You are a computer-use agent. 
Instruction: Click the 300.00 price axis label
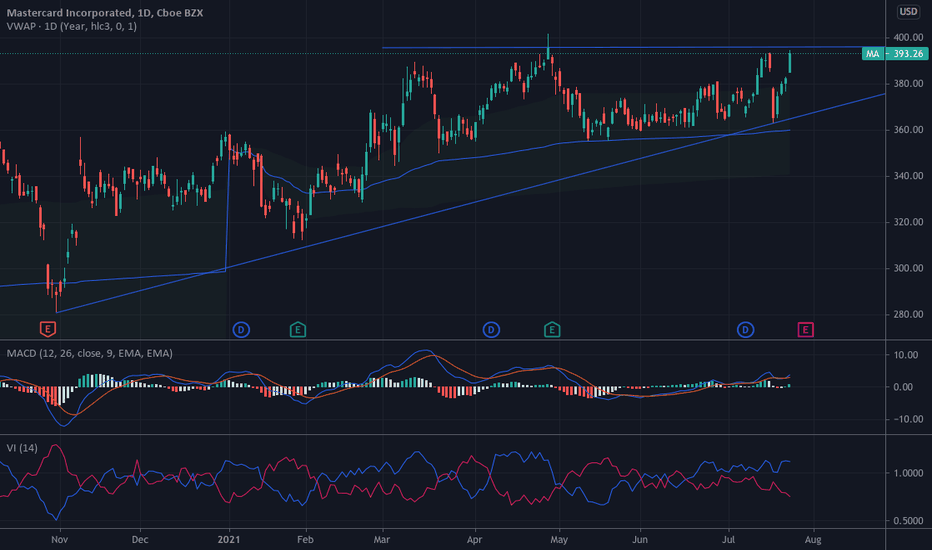coord(908,268)
